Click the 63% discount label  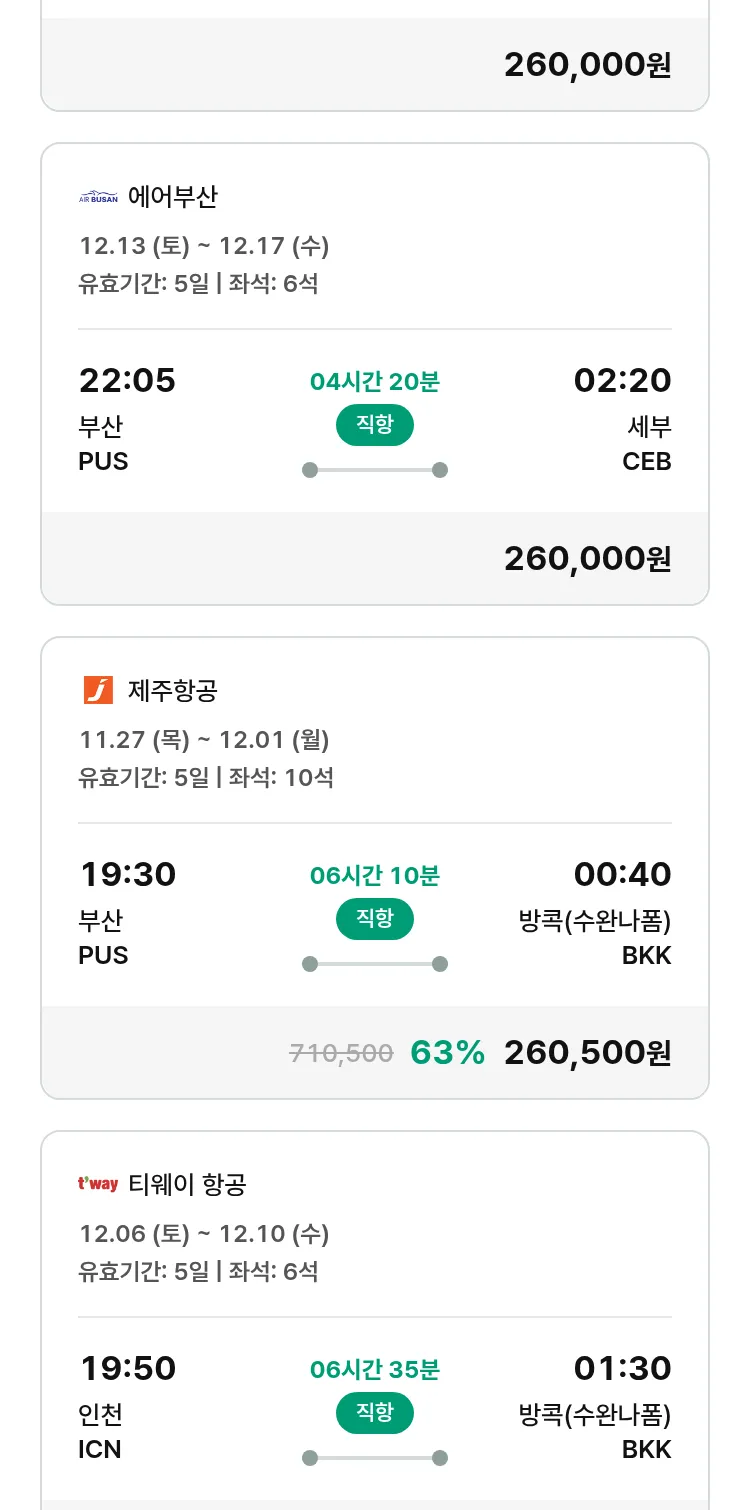coord(447,1052)
